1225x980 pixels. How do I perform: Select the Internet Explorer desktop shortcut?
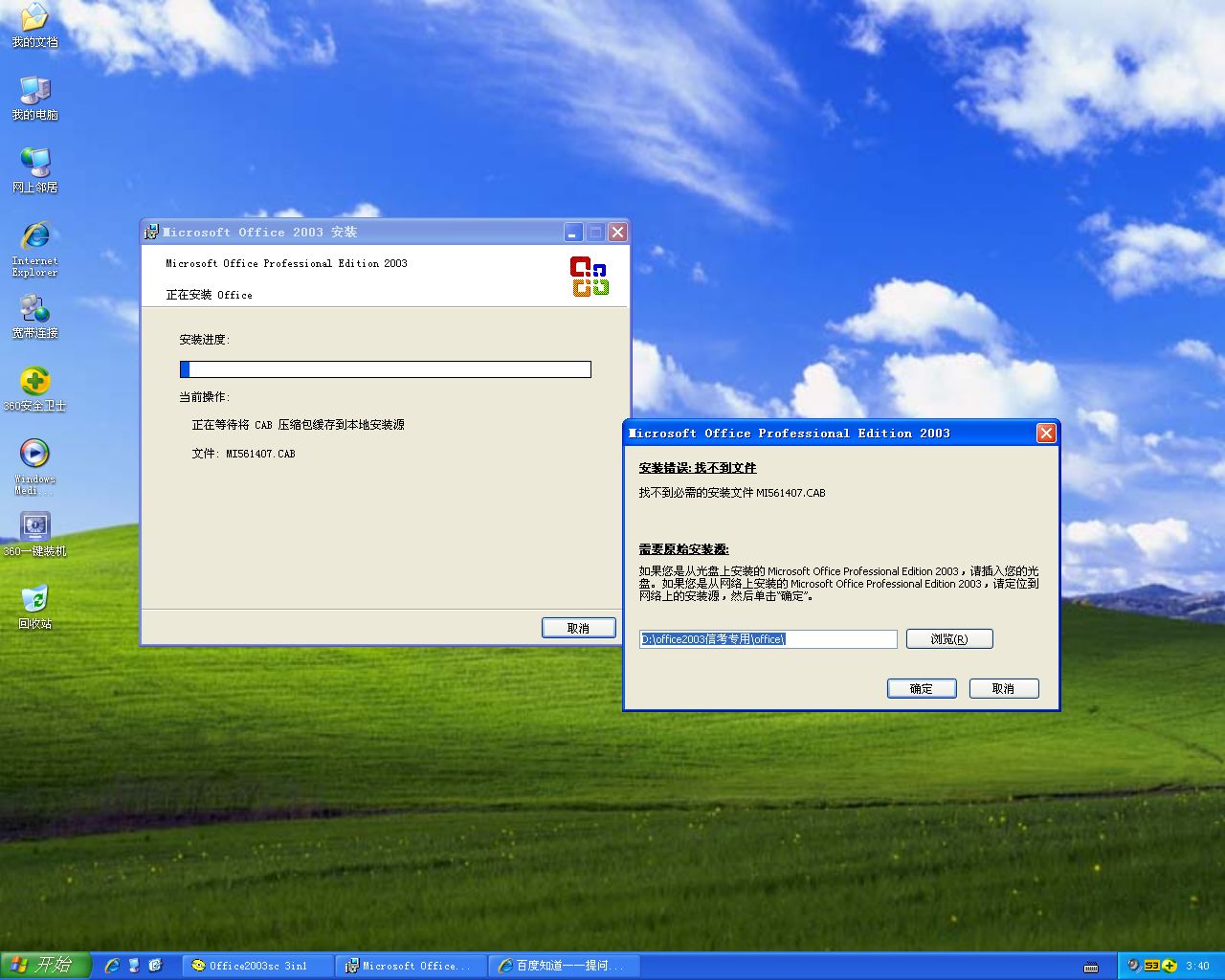coord(34,249)
